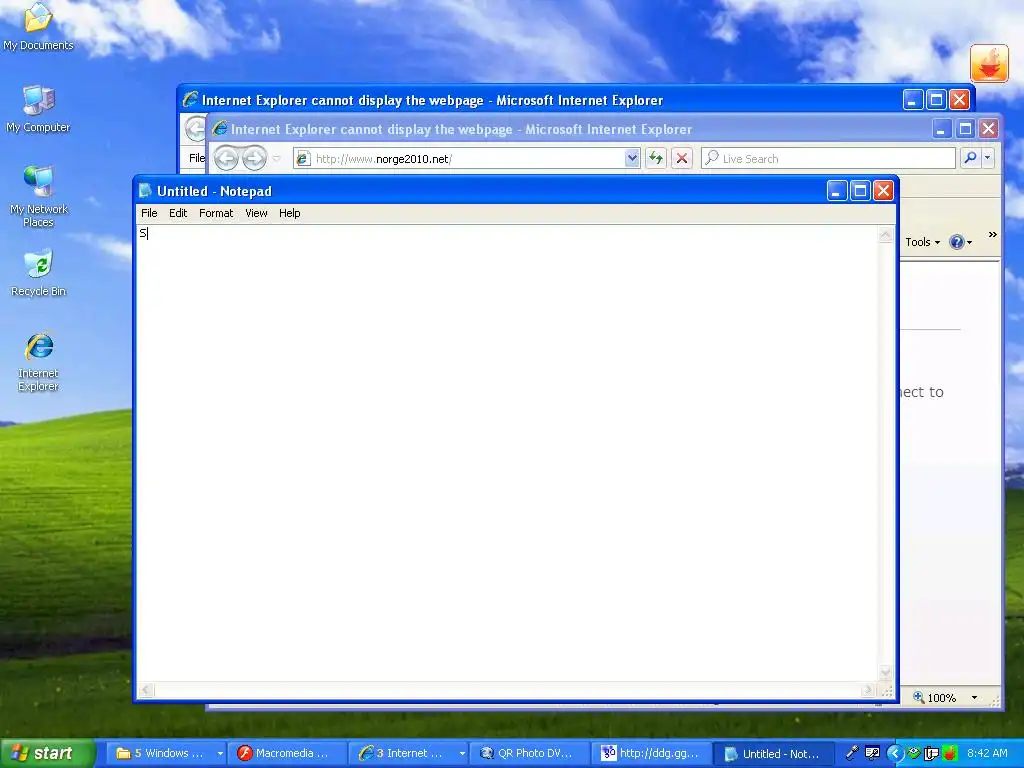Screen dimensions: 1024x768
Task: Expand the toolbar overflow chevron in Internet Explorer
Action: pos(993,234)
